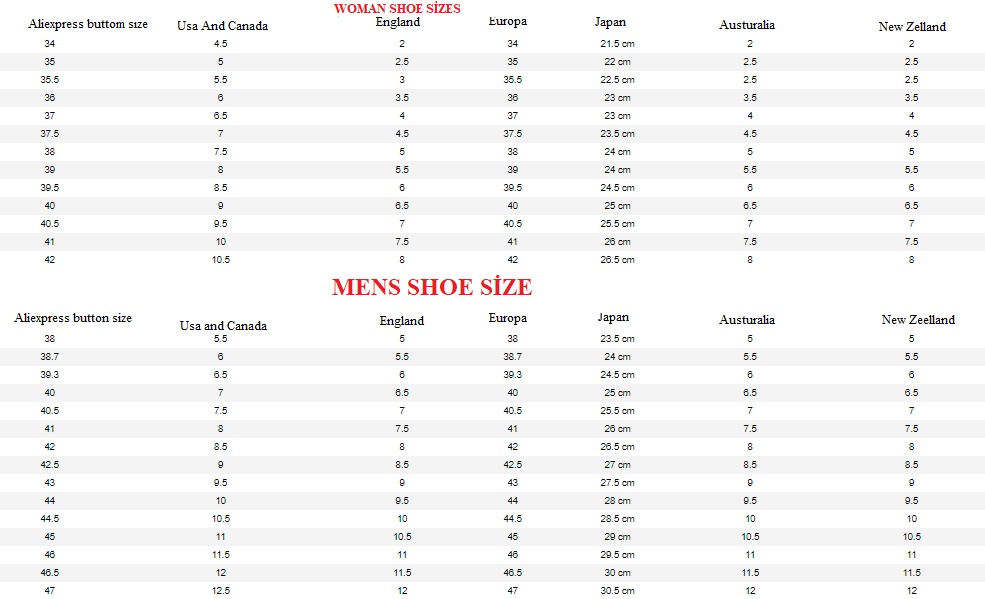
Task: Click the England header in men's table
Action: point(402,321)
